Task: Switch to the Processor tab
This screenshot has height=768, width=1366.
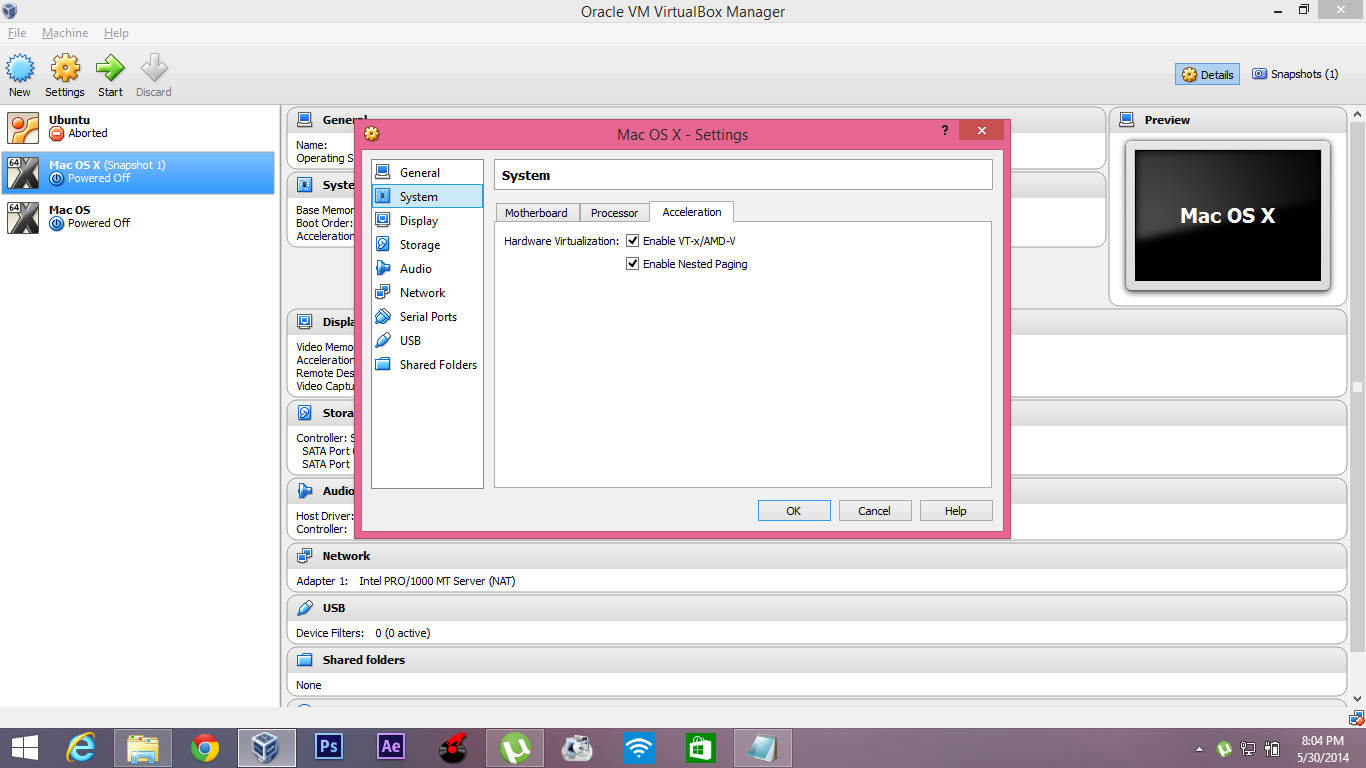Action: pyautogui.click(x=614, y=213)
